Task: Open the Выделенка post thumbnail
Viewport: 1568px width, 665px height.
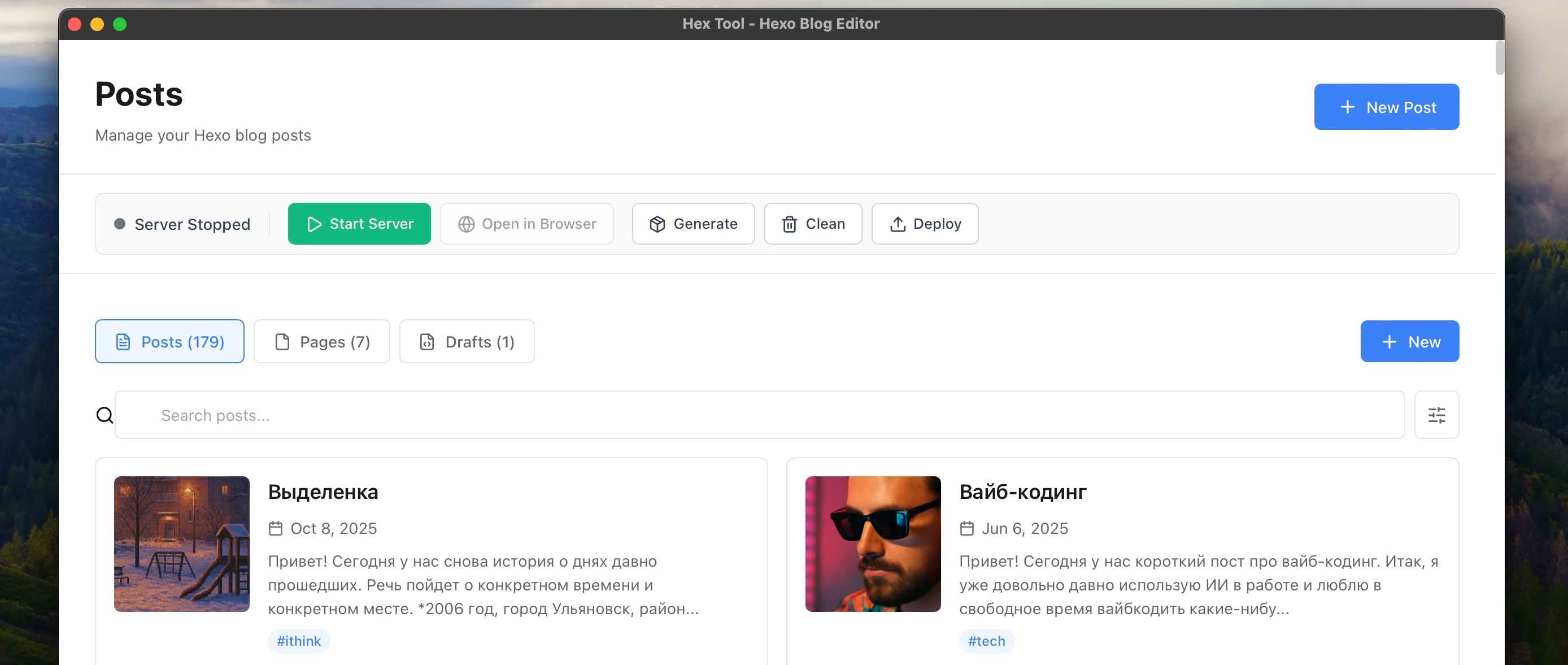Action: pos(181,543)
